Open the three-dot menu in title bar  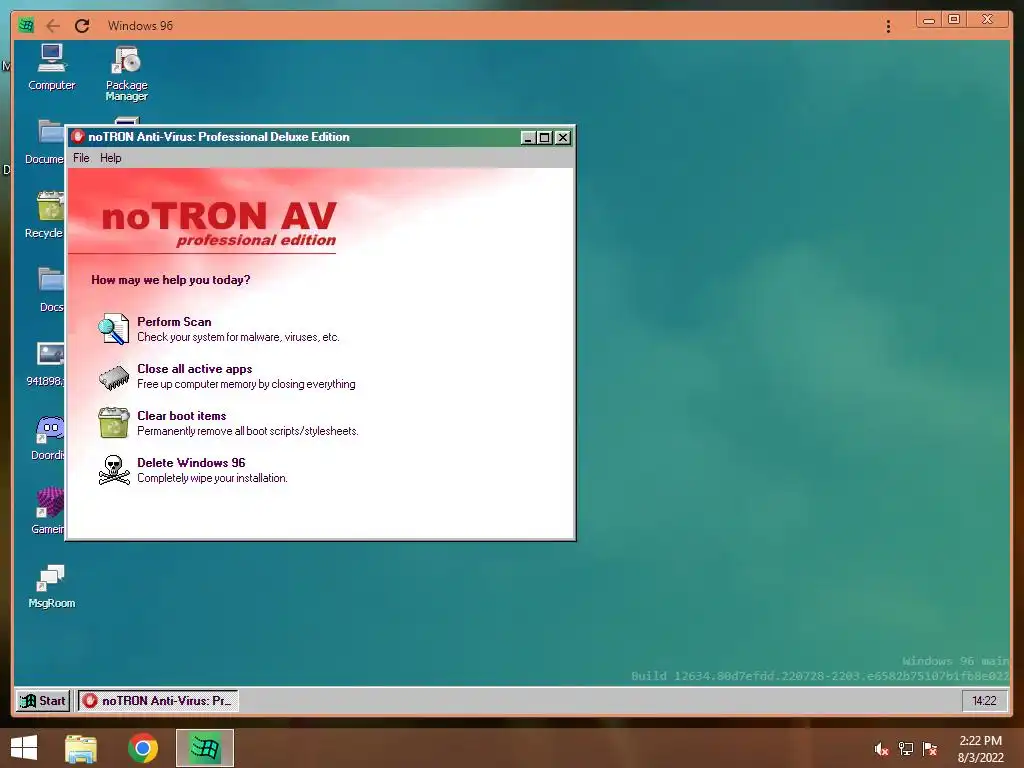(888, 26)
